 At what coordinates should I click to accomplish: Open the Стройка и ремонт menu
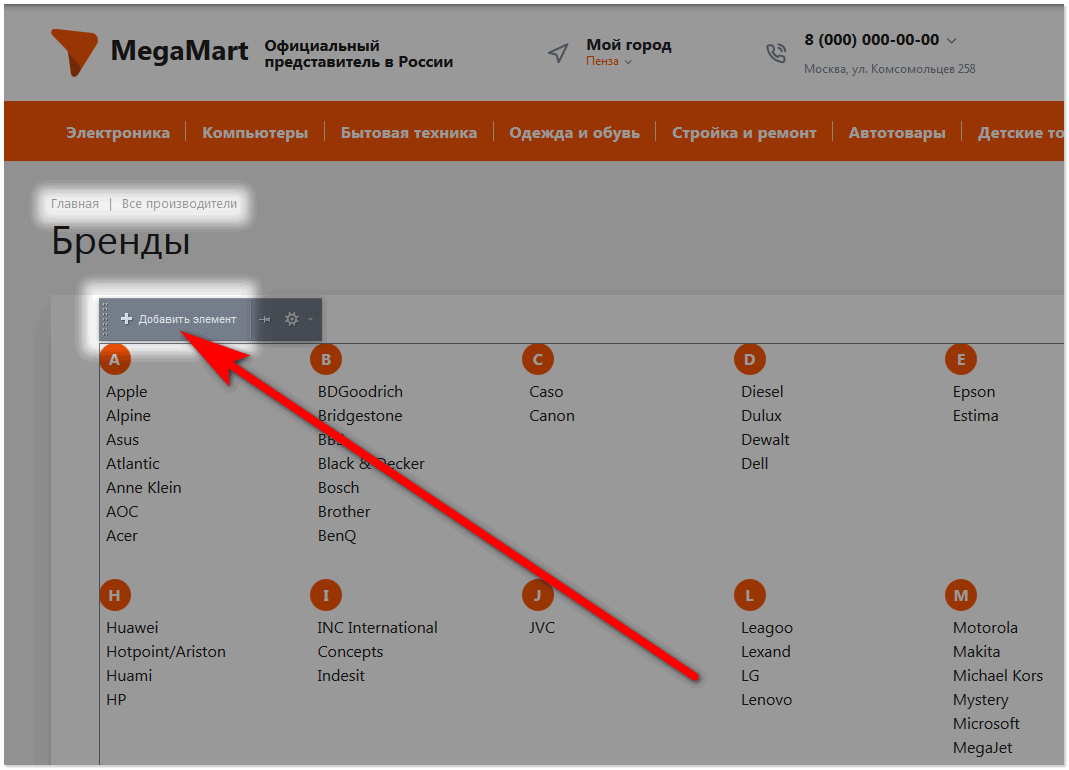point(744,132)
